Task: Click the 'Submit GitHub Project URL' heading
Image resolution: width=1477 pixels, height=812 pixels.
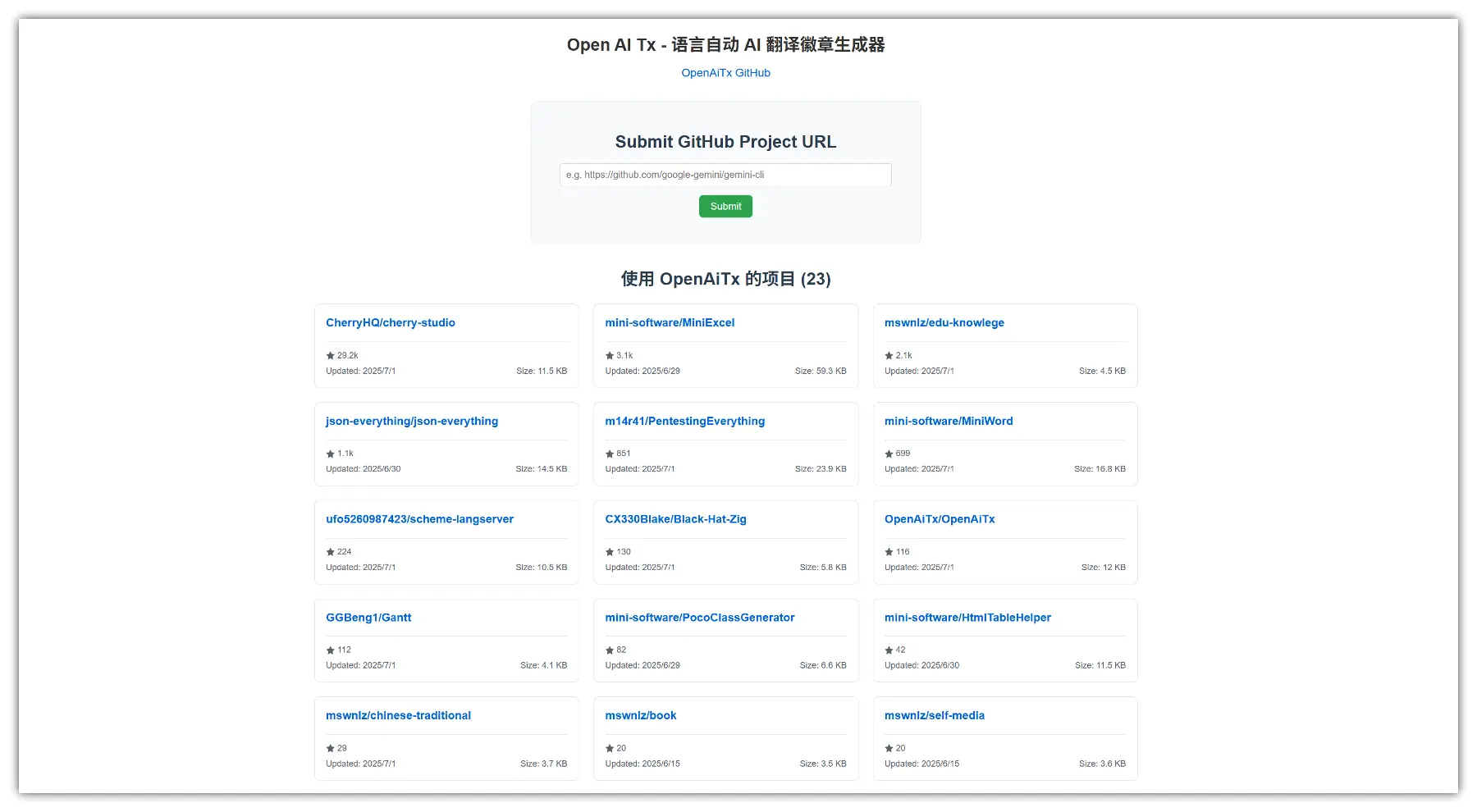Action: (x=725, y=142)
